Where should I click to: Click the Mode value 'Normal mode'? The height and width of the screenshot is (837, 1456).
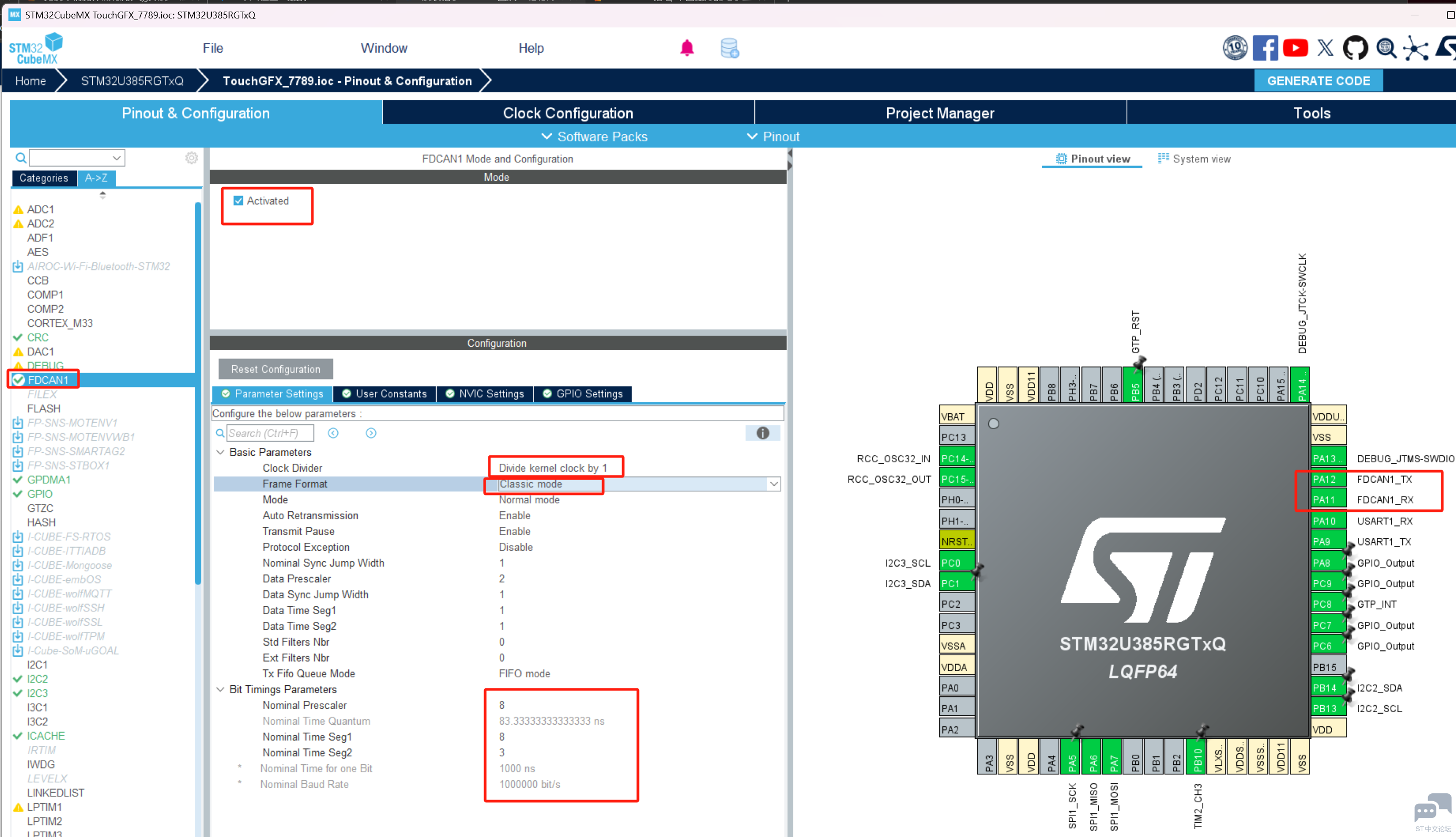529,500
